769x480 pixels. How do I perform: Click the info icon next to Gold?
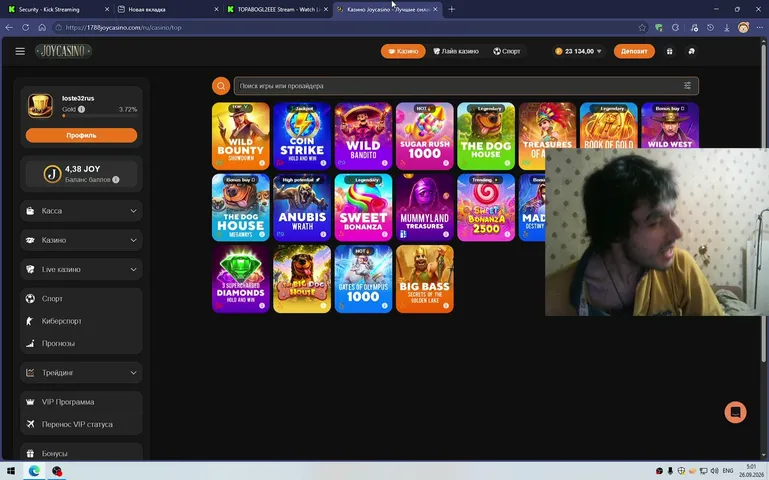[x=81, y=109]
